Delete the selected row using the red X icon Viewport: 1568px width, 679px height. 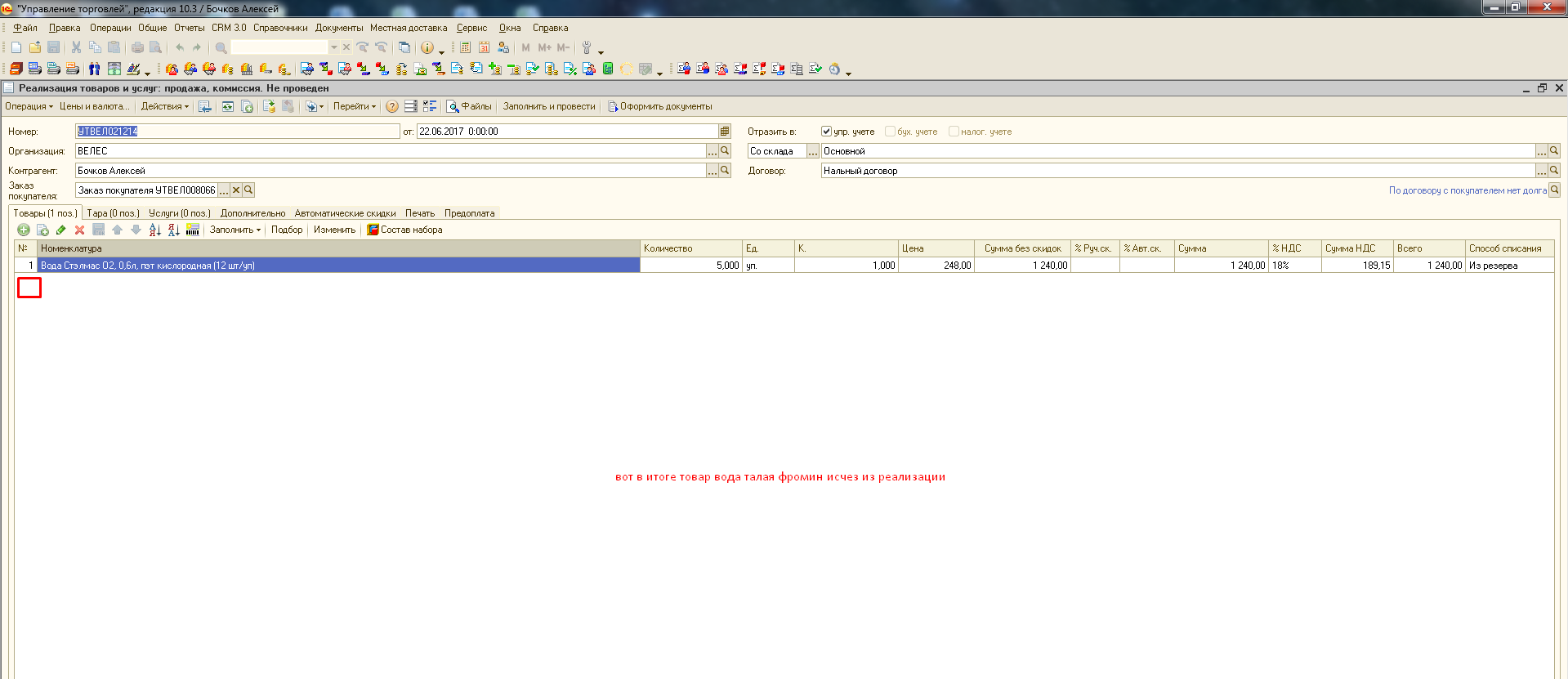coord(79,230)
